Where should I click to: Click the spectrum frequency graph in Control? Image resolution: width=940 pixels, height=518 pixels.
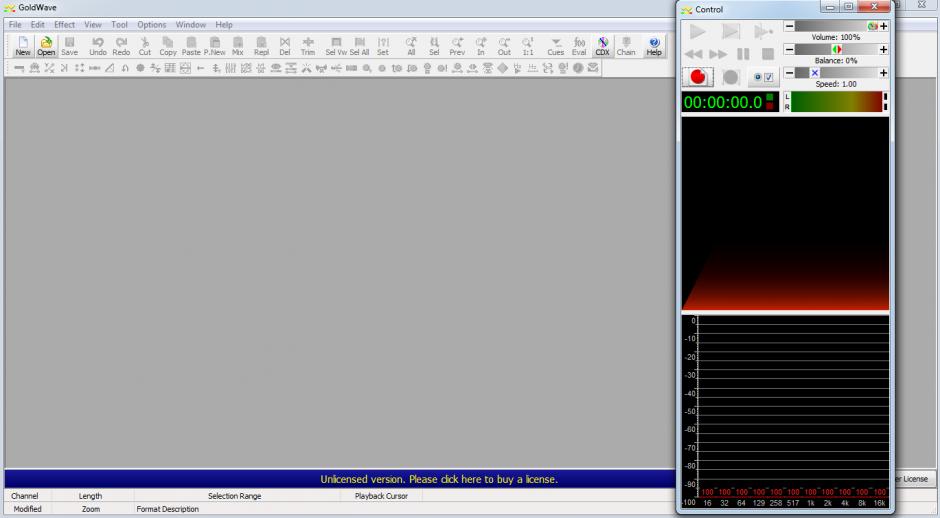[x=785, y=412]
